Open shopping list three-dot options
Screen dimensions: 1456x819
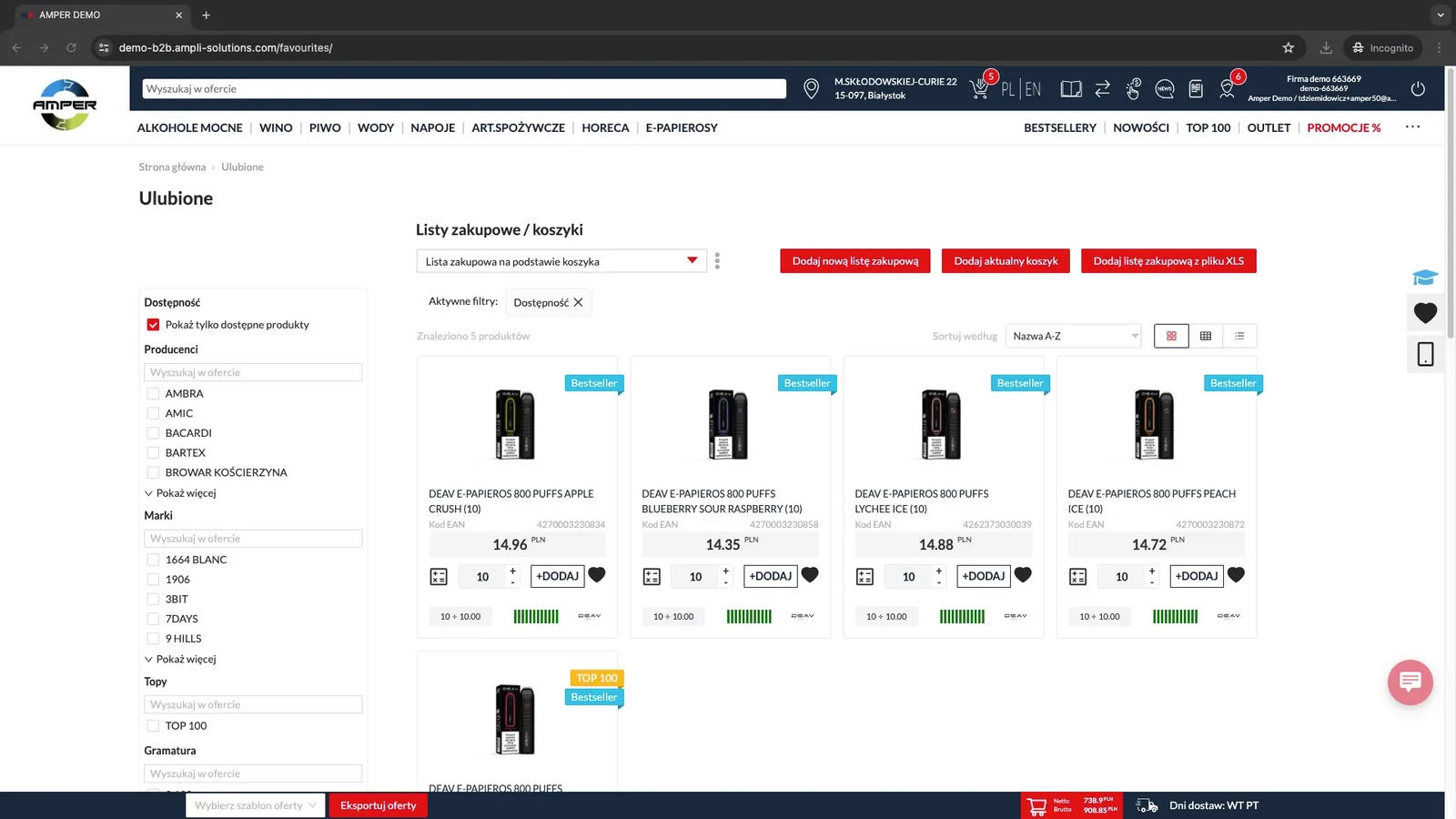point(717,261)
